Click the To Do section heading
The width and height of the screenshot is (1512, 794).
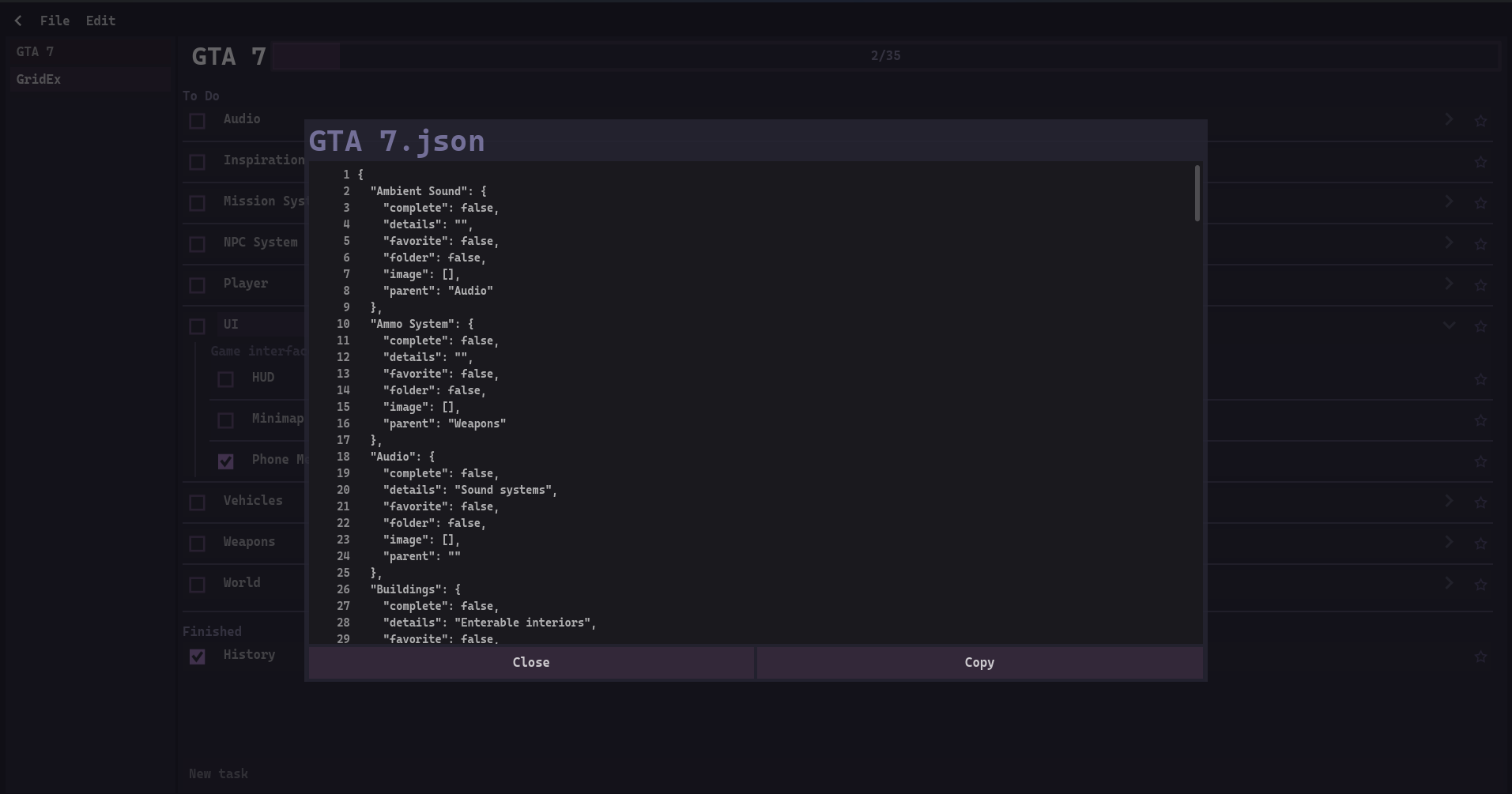tap(201, 96)
